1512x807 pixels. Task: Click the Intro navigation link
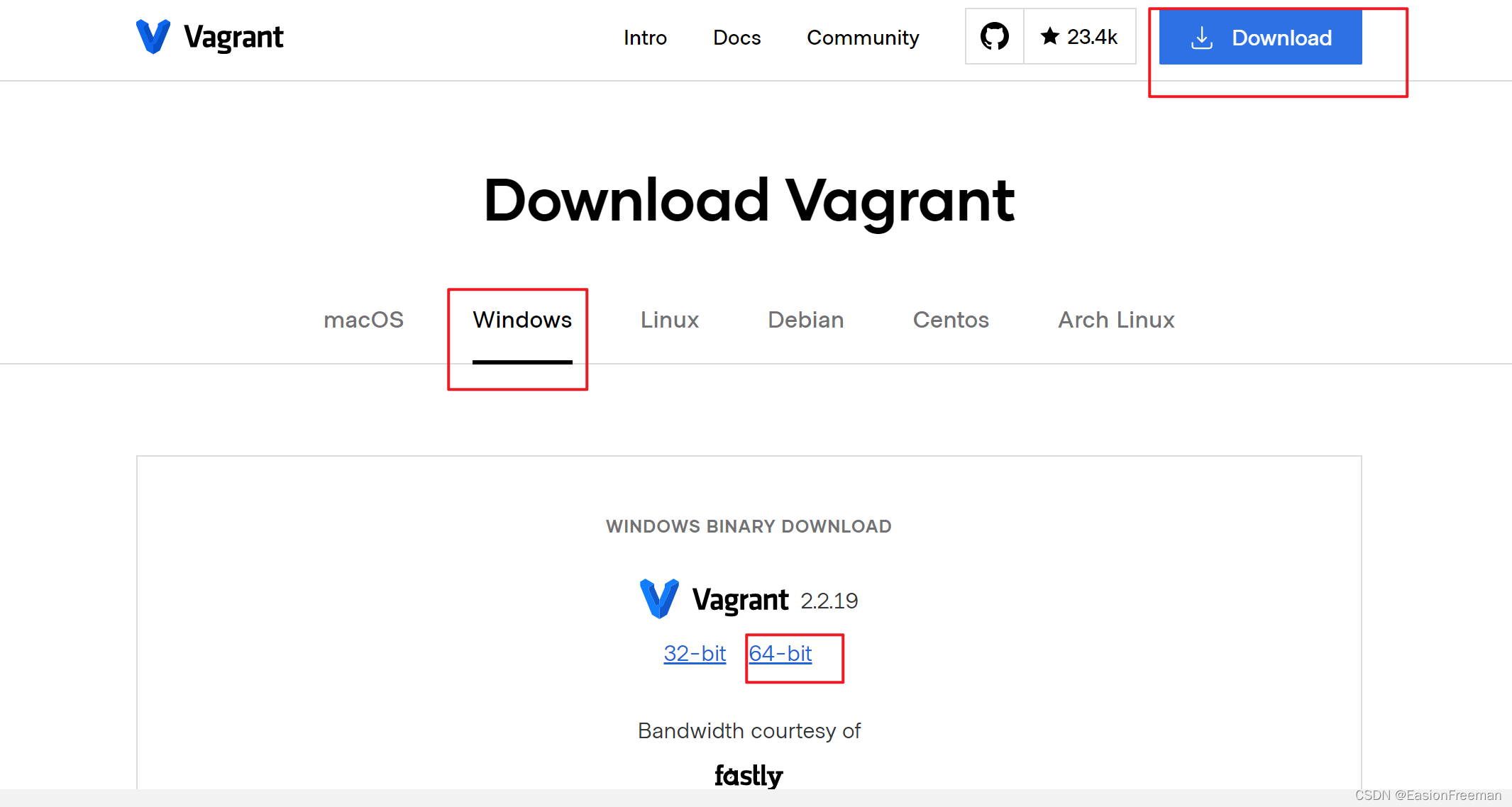point(645,38)
